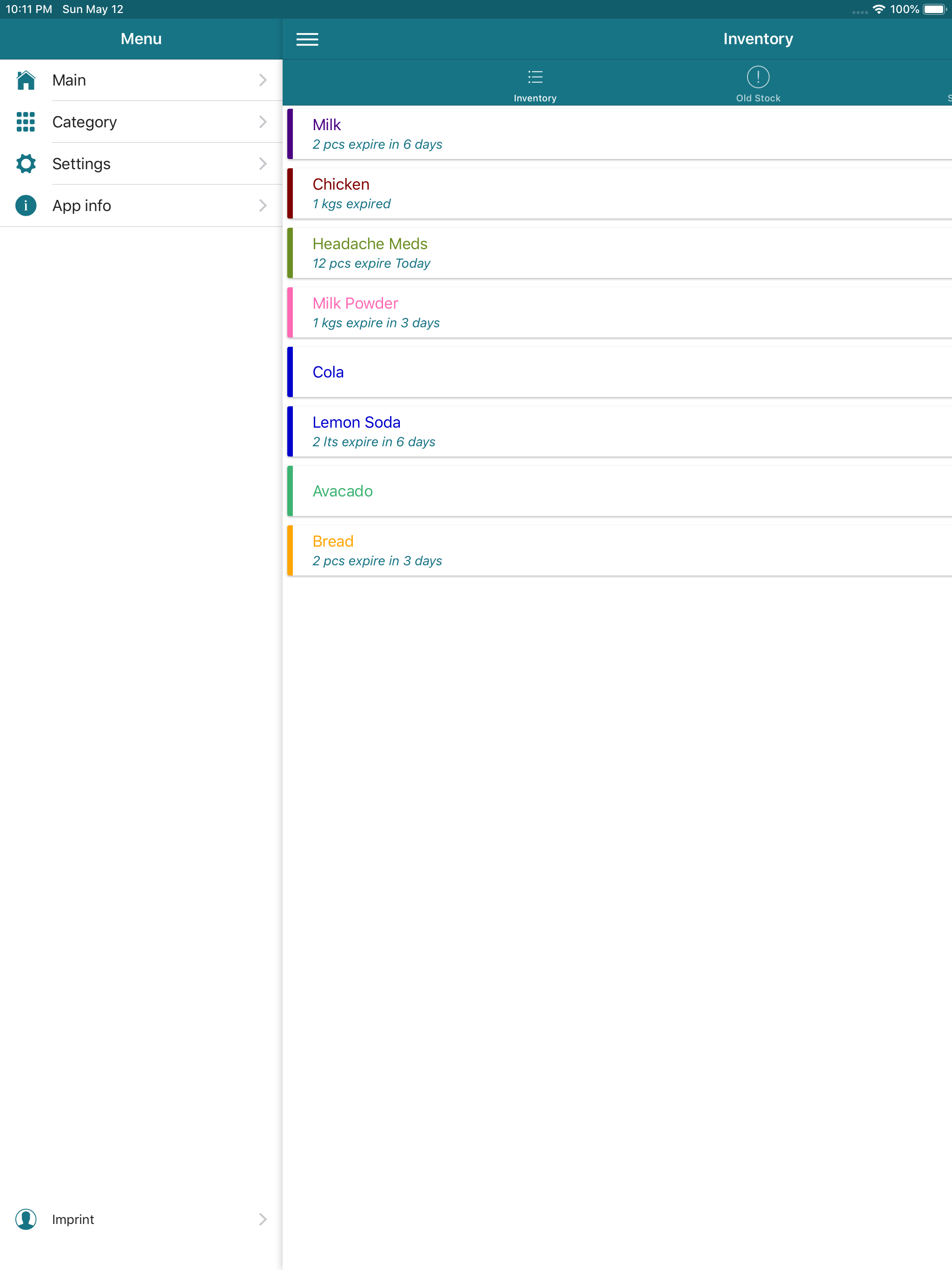Tap the Old Stock exclamation icon
This screenshot has width=952, height=1270.
[758, 77]
